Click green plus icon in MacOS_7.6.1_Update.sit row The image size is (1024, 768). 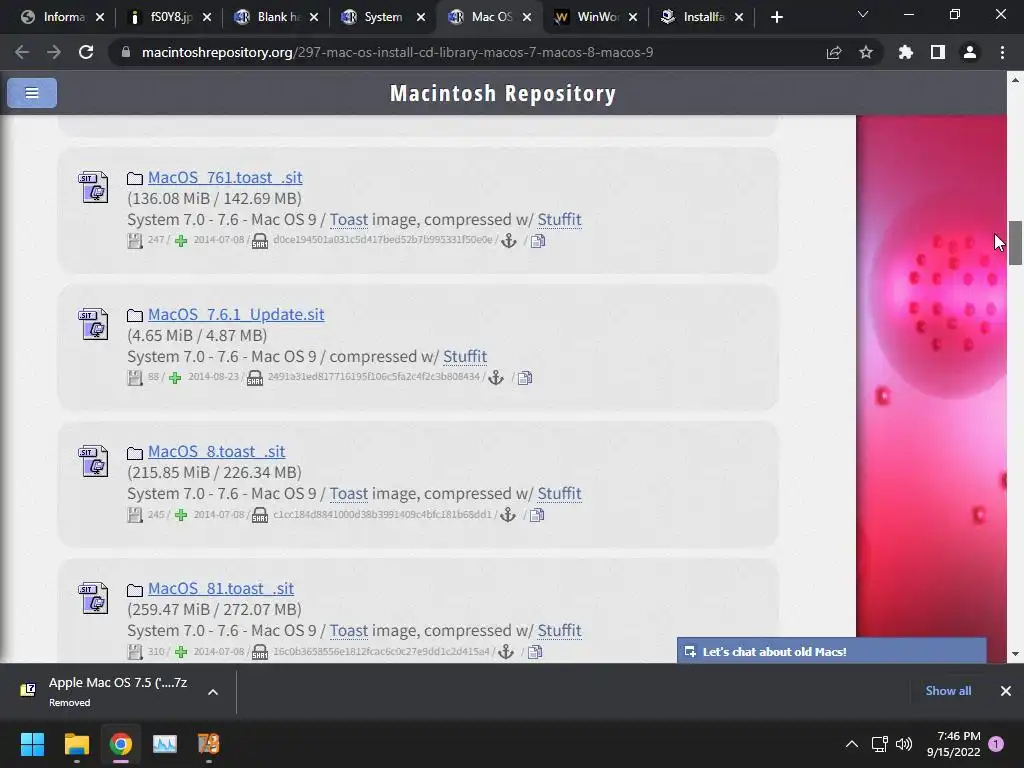click(175, 378)
